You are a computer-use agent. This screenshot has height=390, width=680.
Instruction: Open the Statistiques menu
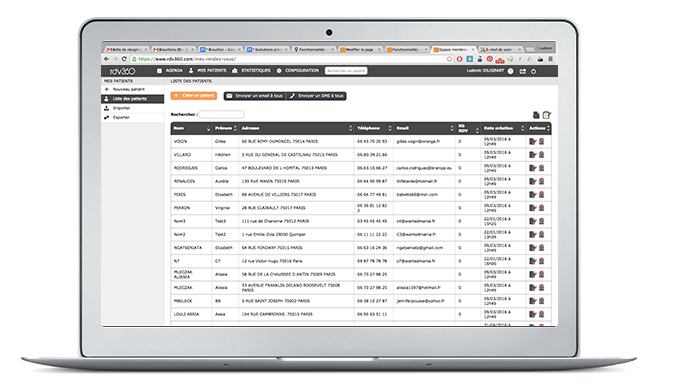coord(251,70)
